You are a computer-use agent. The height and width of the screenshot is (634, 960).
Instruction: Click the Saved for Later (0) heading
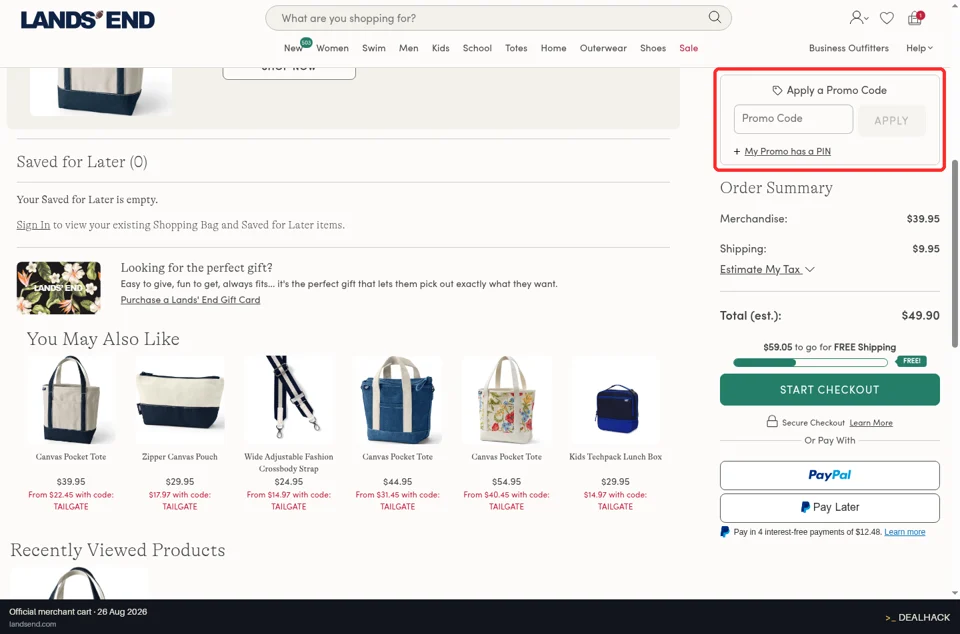pos(82,162)
